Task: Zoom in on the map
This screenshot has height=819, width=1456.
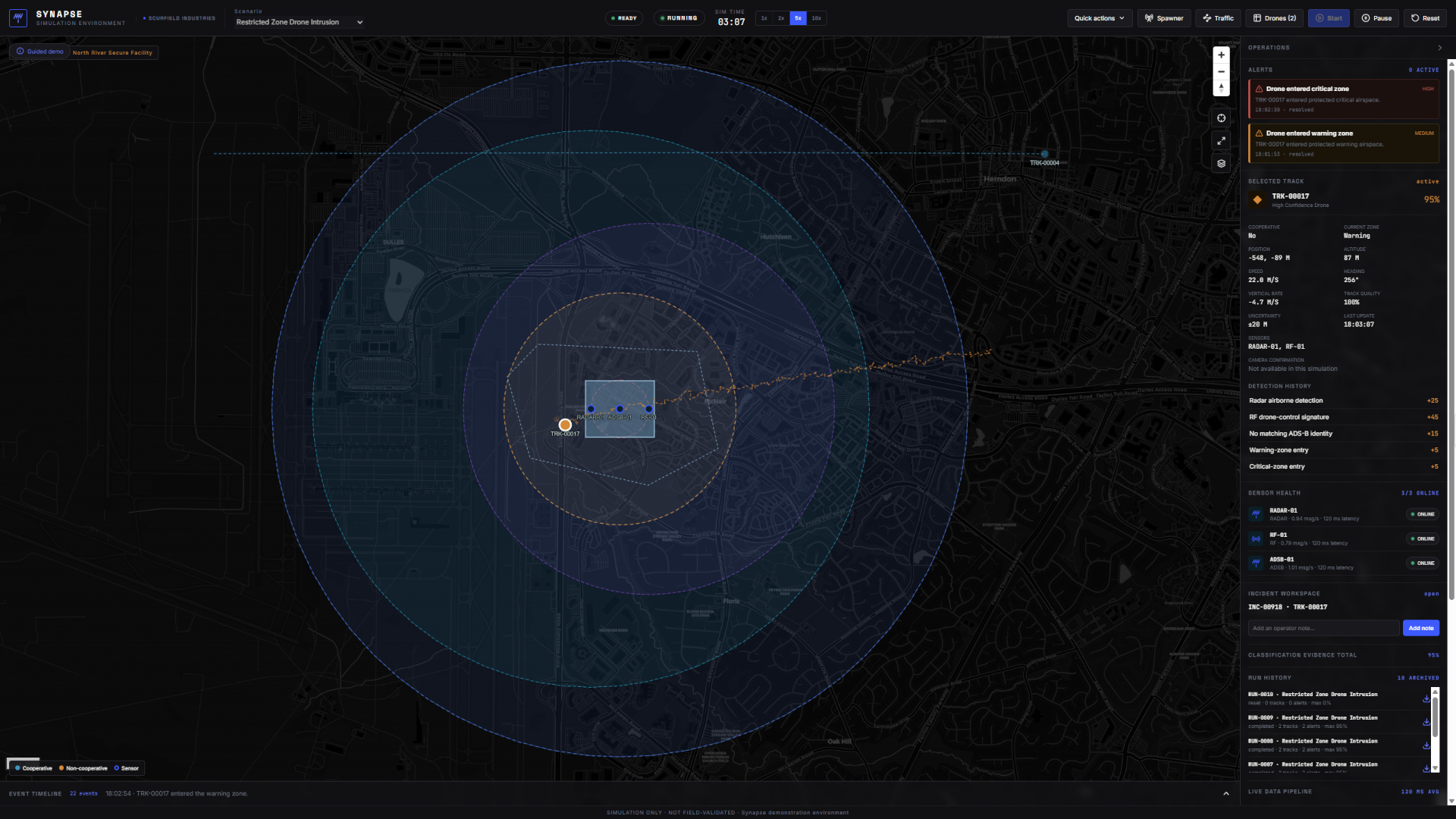Action: 1221,55
